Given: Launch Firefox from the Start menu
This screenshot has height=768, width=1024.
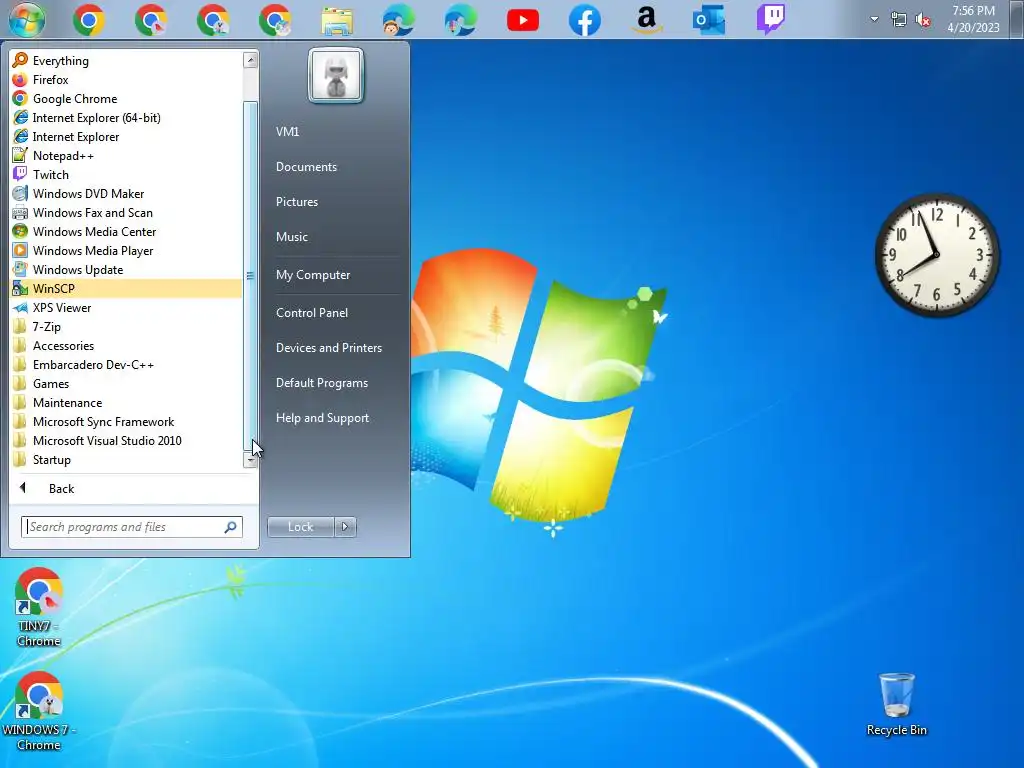Looking at the screenshot, I should [127, 80].
